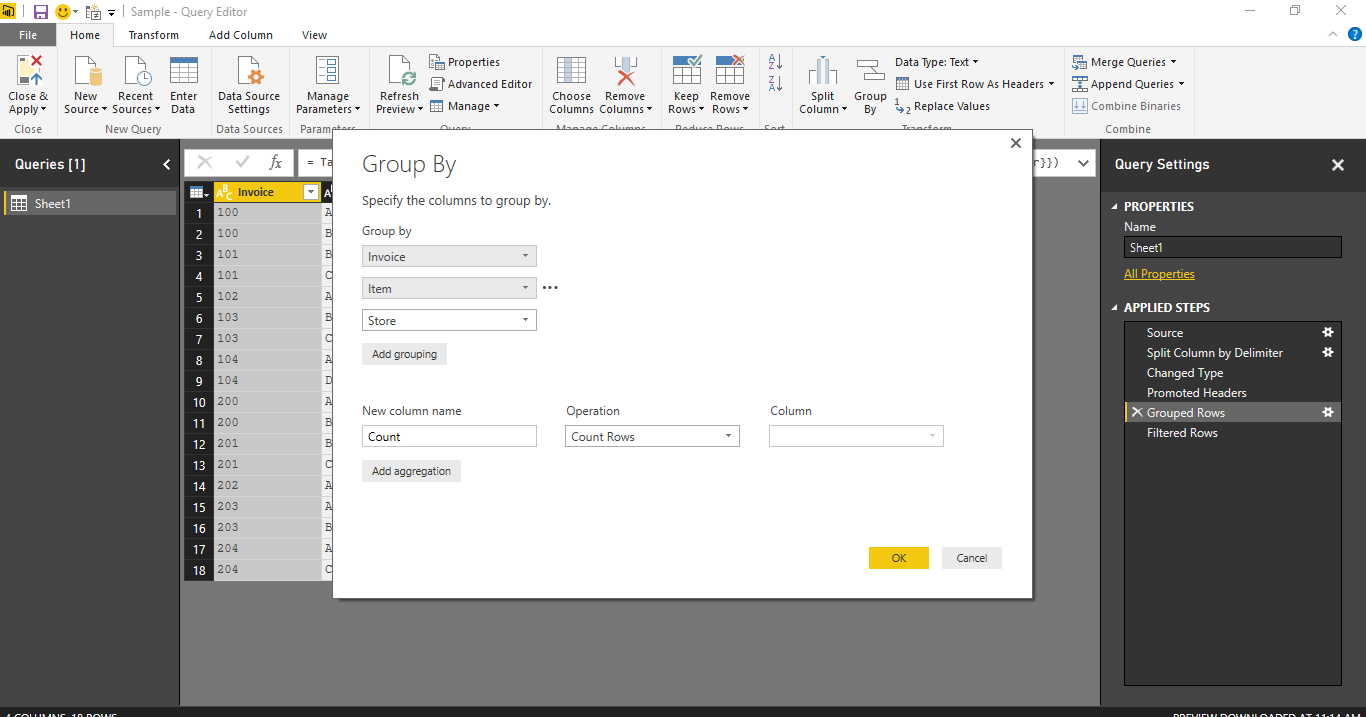
Task: Click the Add aggregation button
Action: pos(411,471)
